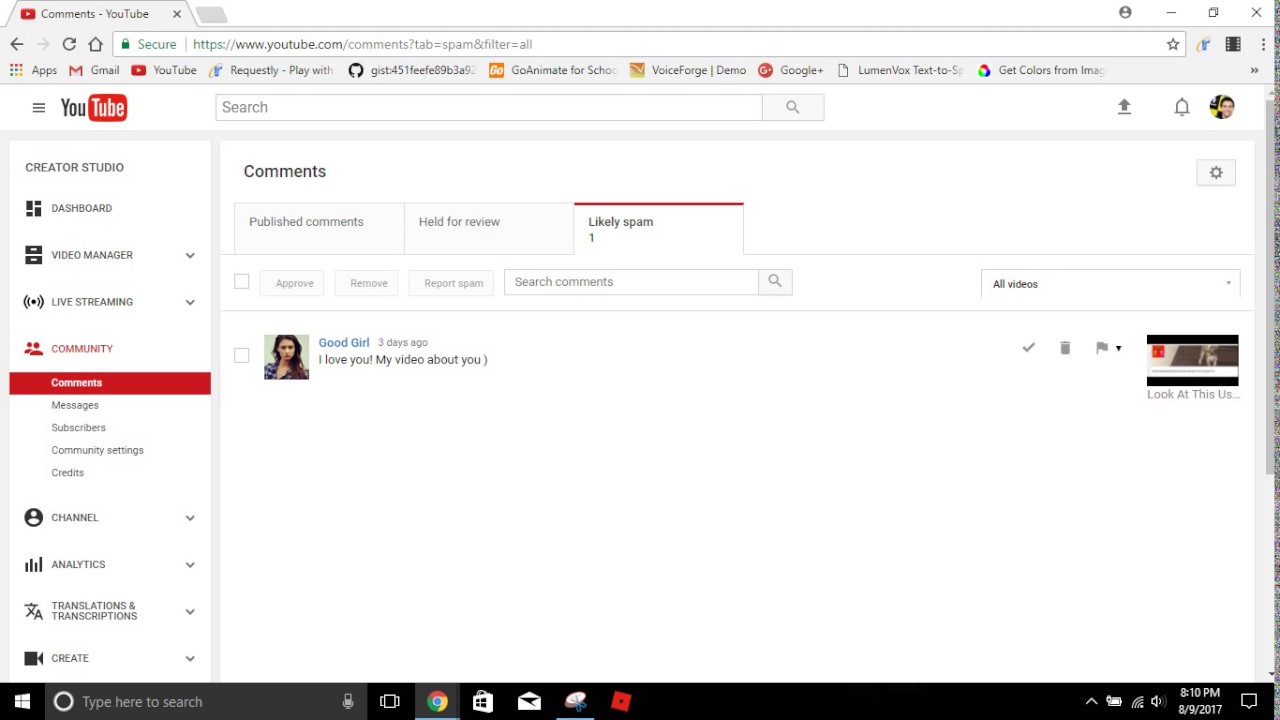Image resolution: width=1280 pixels, height=720 pixels.
Task: Click the Remove button
Action: [x=368, y=283]
